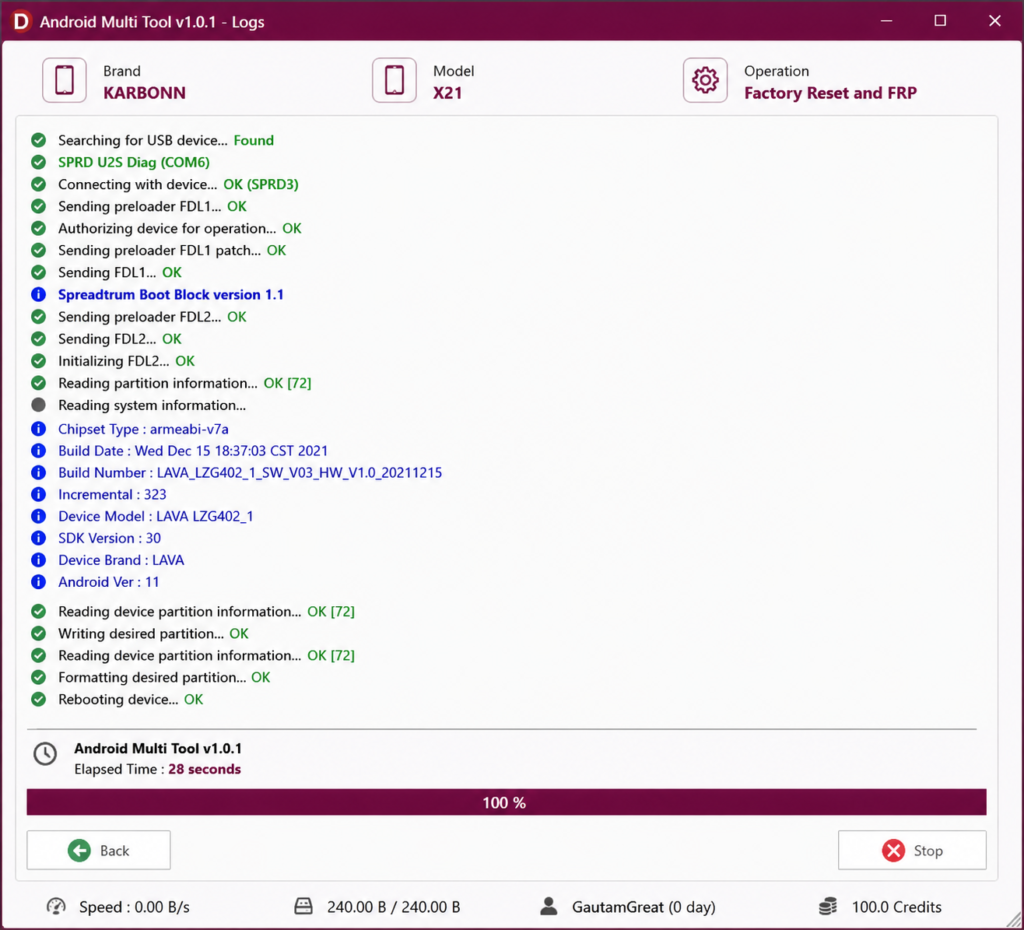Click the check icon beside Writing desired partition
Screen dimensions: 1024x930
coord(39,633)
